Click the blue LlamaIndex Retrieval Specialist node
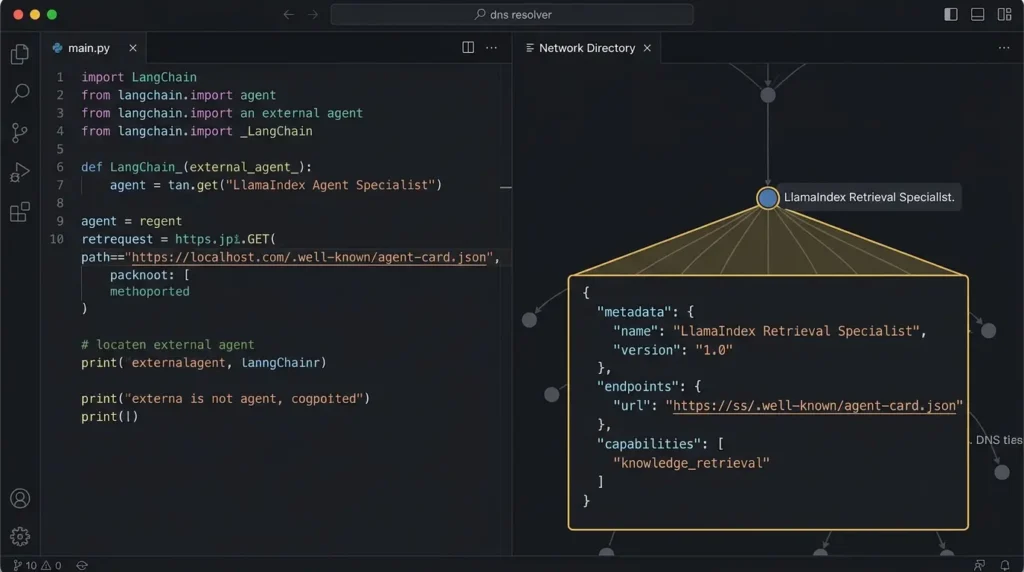 tap(767, 197)
